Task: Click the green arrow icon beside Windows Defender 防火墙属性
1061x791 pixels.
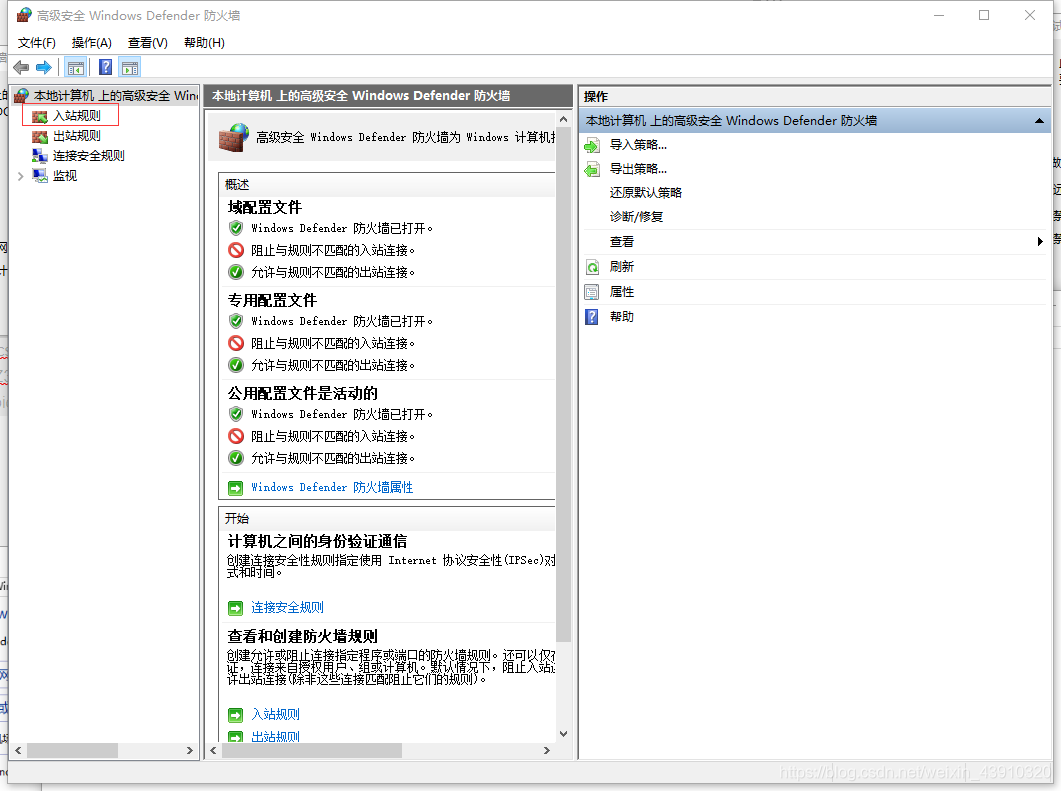Action: click(x=235, y=488)
